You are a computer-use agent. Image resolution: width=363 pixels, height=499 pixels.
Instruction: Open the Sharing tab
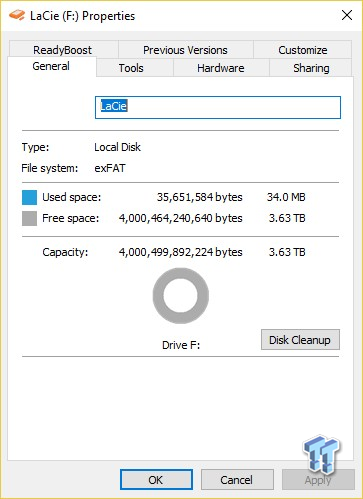pos(311,68)
